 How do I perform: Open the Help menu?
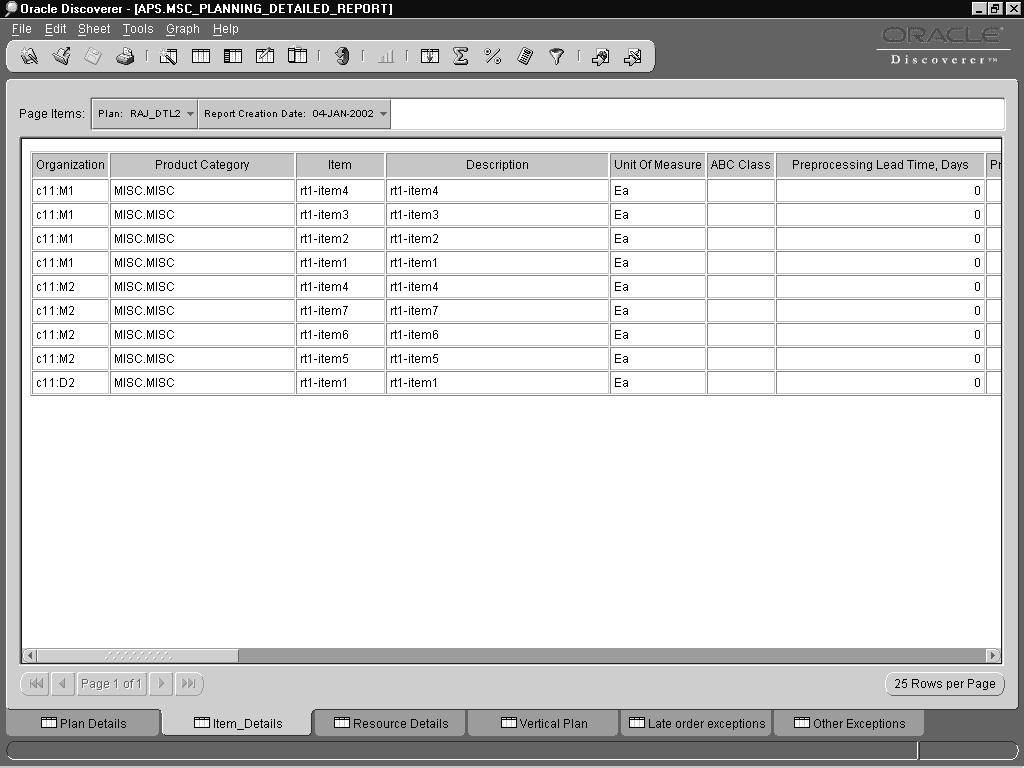(x=225, y=29)
